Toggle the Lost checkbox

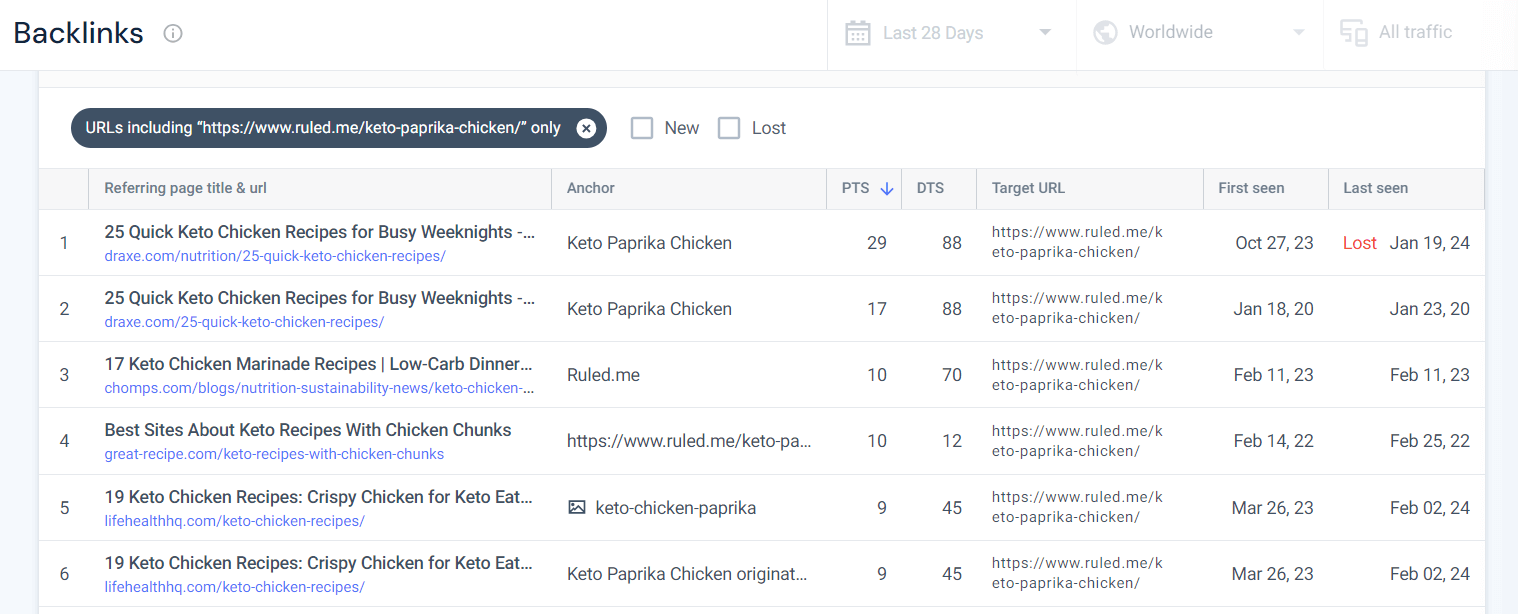click(729, 128)
